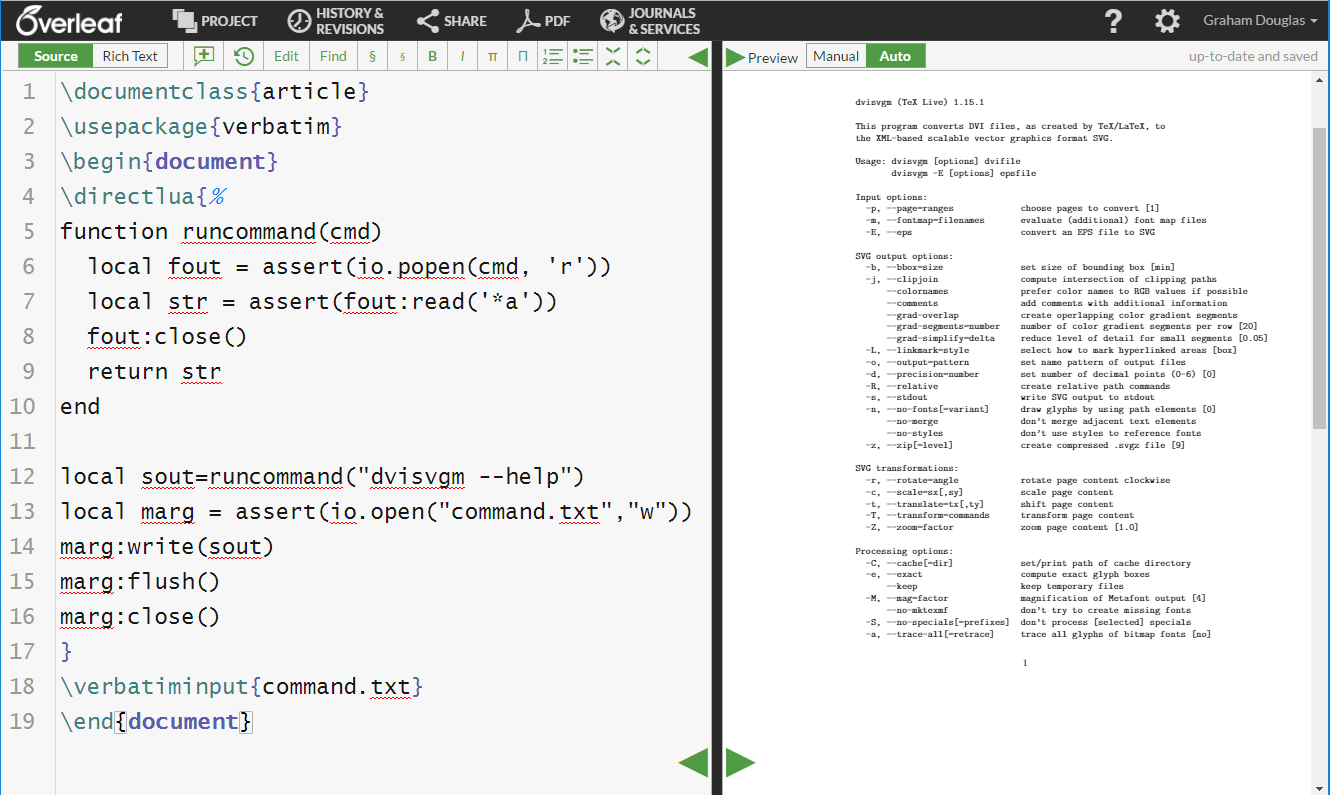Keep Auto compile enabled
Viewport: 1330px width, 795px height.
coord(895,56)
